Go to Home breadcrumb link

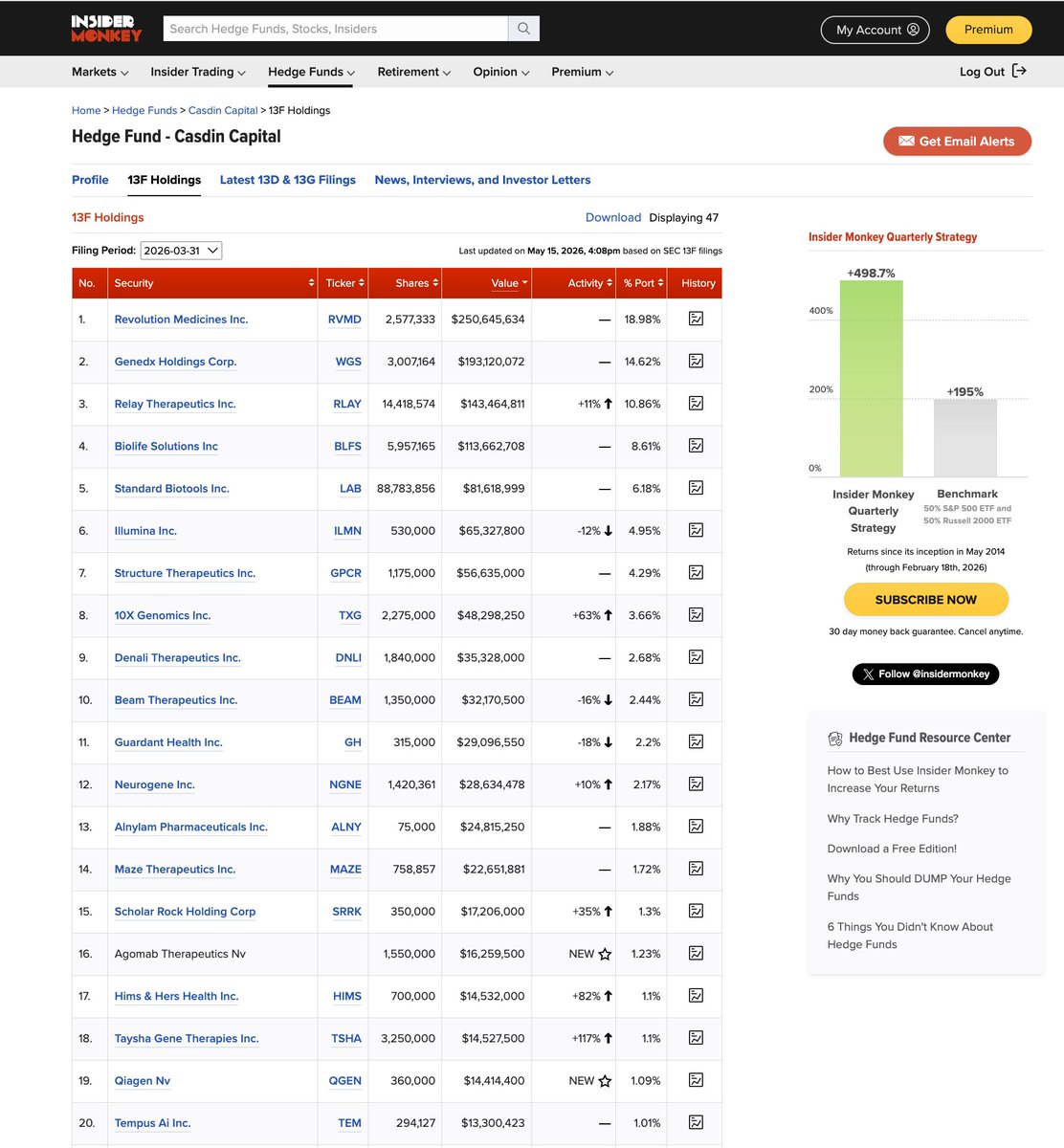[86, 111]
